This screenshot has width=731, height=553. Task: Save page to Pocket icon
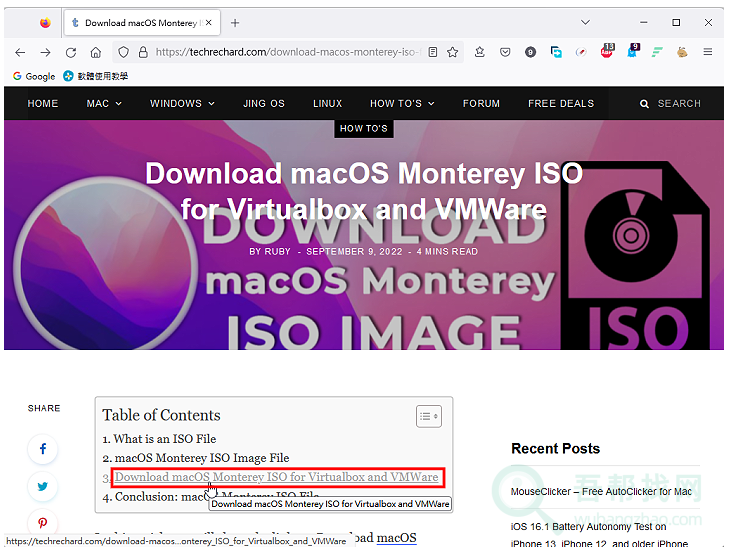(505, 52)
